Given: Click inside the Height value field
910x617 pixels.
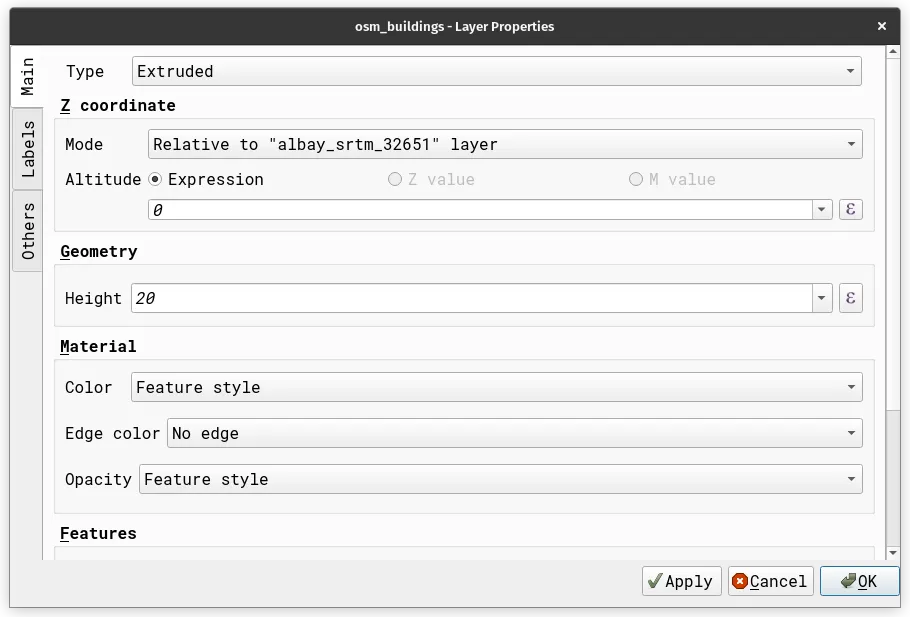Looking at the screenshot, I should pos(400,298).
